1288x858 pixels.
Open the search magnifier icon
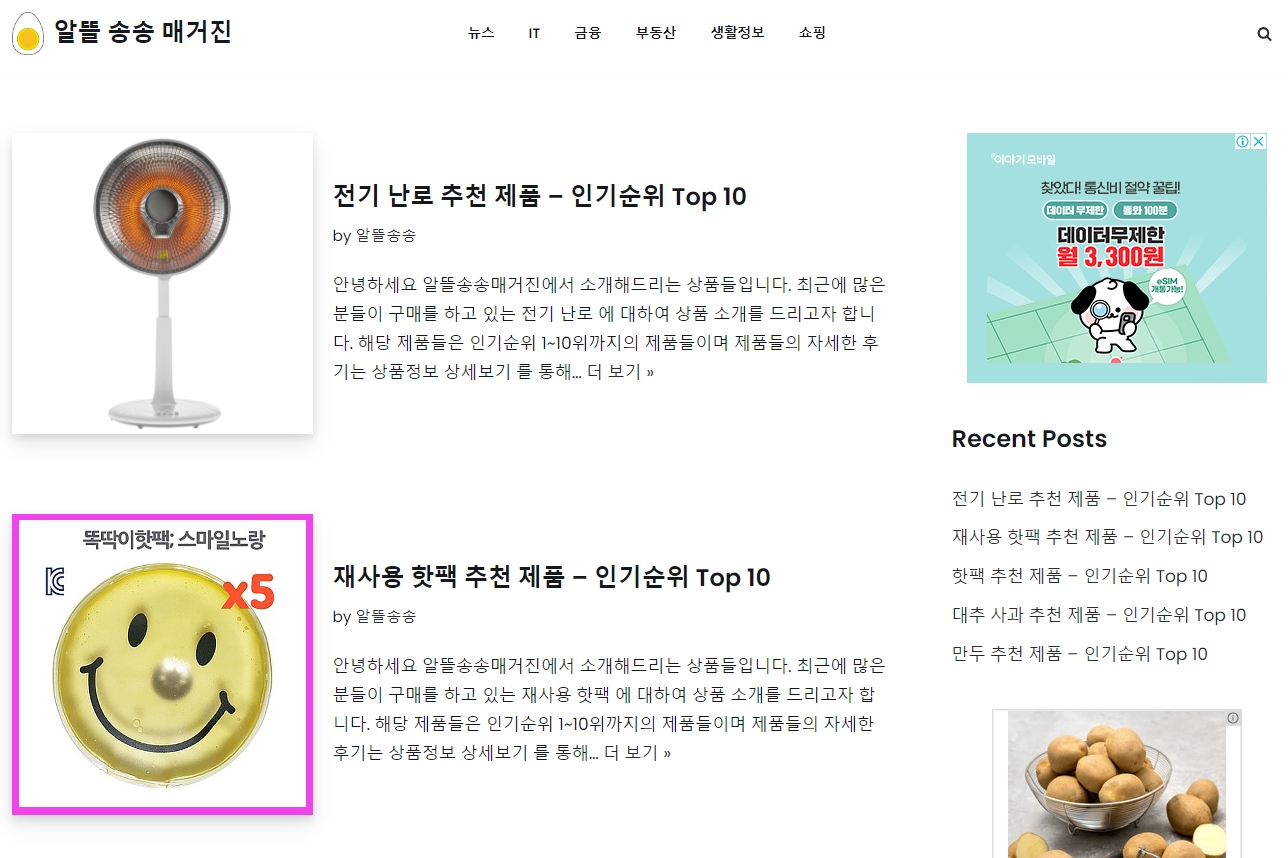coord(1264,33)
